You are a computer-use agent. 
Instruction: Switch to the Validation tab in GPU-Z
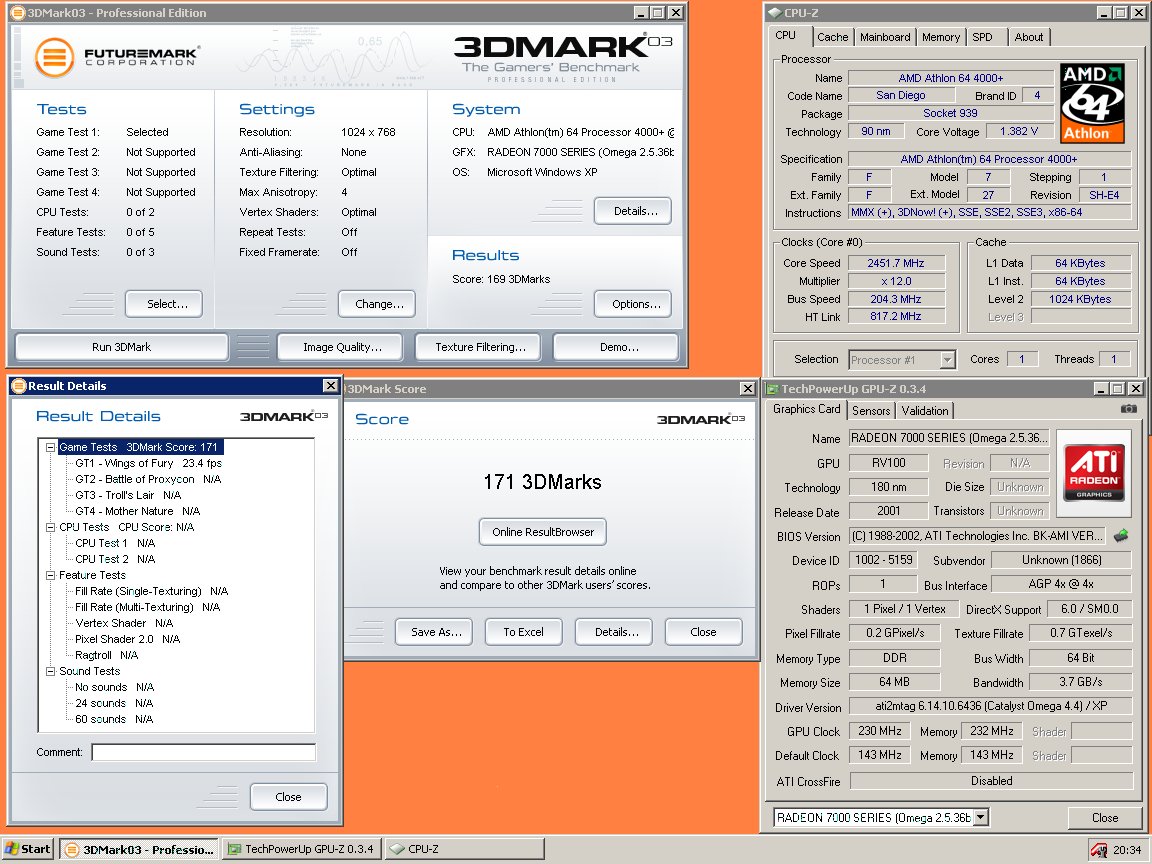(924, 411)
